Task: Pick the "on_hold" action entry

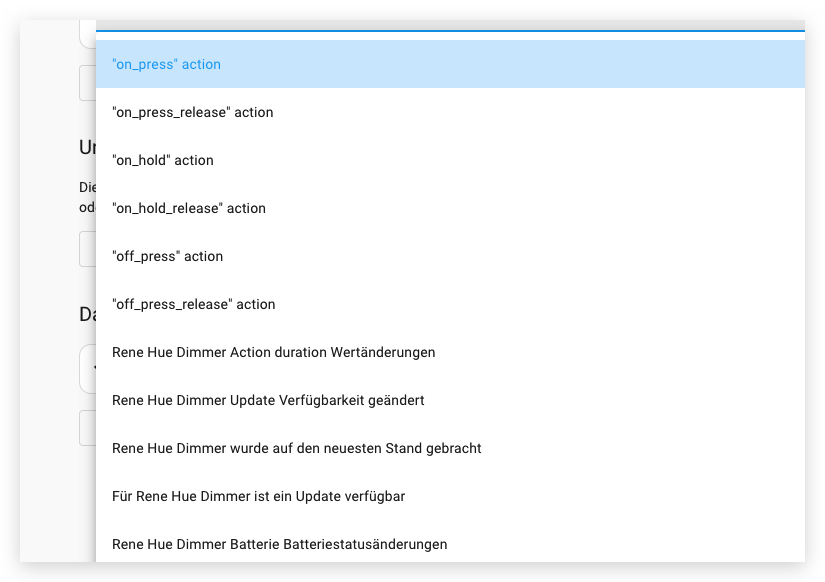Action: click(x=450, y=160)
